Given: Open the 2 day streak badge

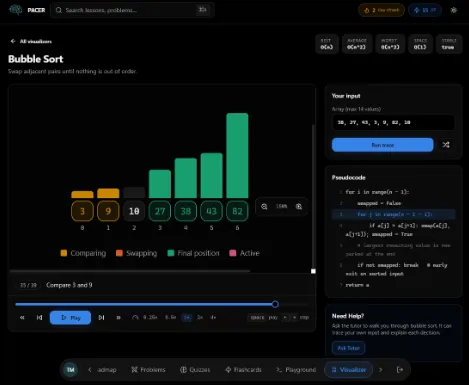Looking at the screenshot, I should coord(381,10).
